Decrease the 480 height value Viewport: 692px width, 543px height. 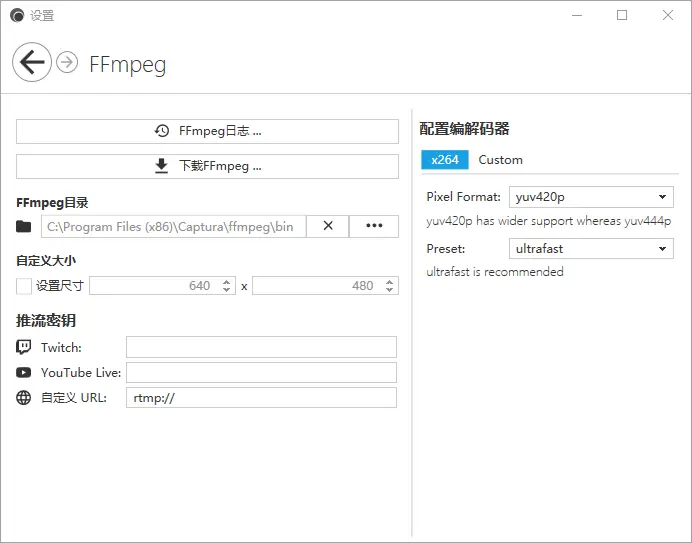coord(389,290)
